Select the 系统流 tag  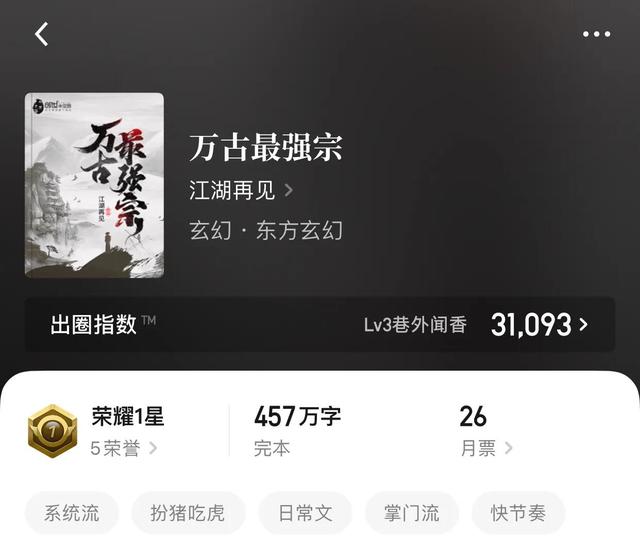point(72,513)
